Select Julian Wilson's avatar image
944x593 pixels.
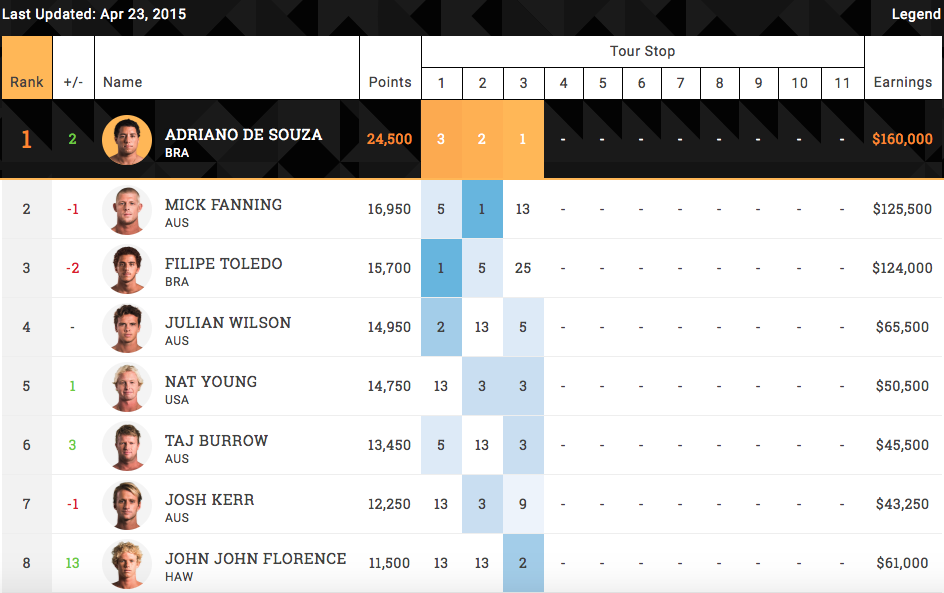127,328
